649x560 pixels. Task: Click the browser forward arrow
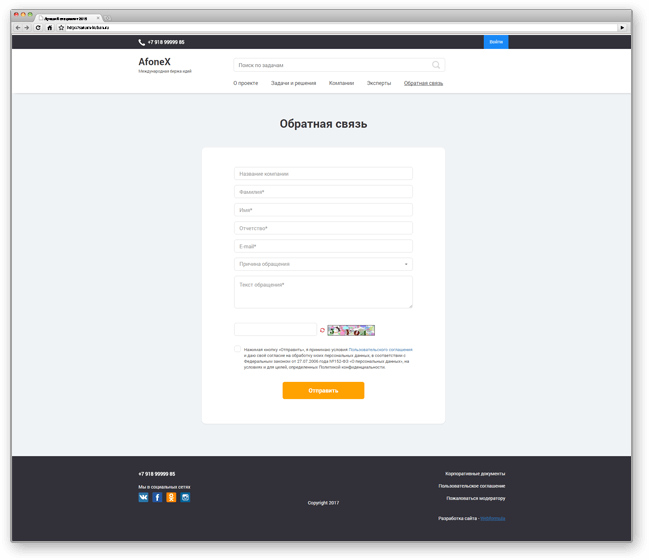point(27,28)
